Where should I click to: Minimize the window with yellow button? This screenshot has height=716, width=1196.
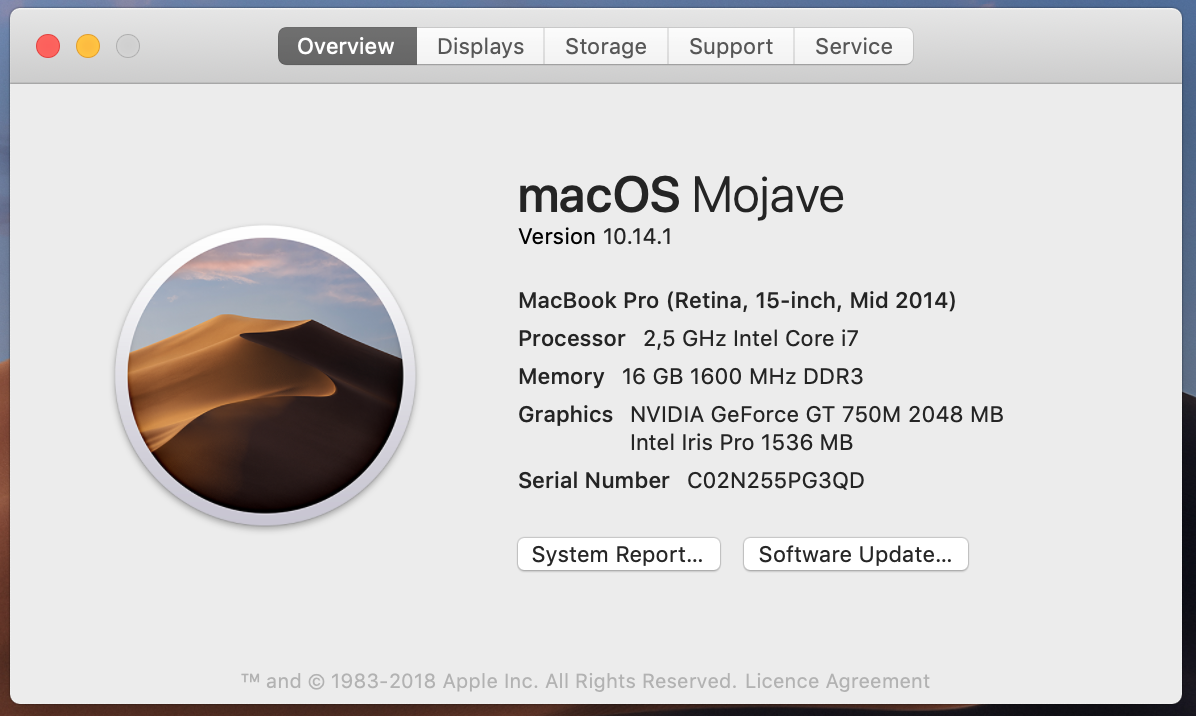pyautogui.click(x=88, y=47)
